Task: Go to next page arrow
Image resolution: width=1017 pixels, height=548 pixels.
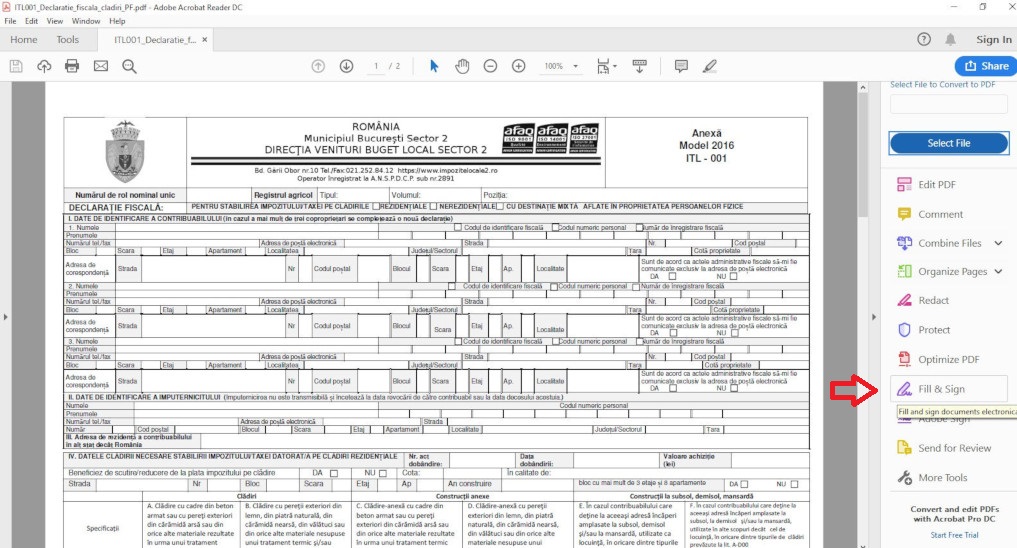Action: click(x=346, y=66)
